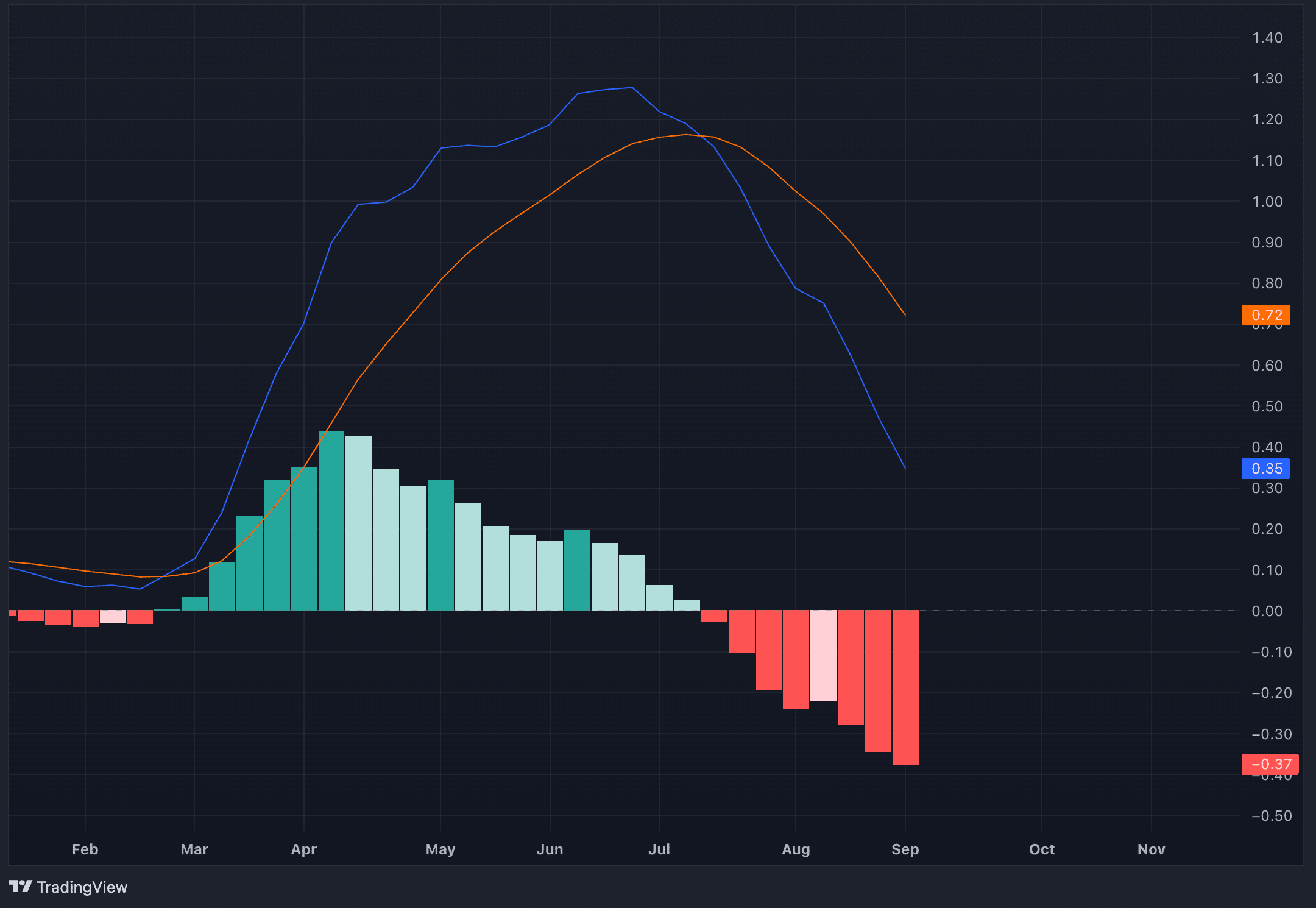Viewport: 1316px width, 908px height.
Task: Click the 0.30 price scale label
Action: pos(1267,488)
